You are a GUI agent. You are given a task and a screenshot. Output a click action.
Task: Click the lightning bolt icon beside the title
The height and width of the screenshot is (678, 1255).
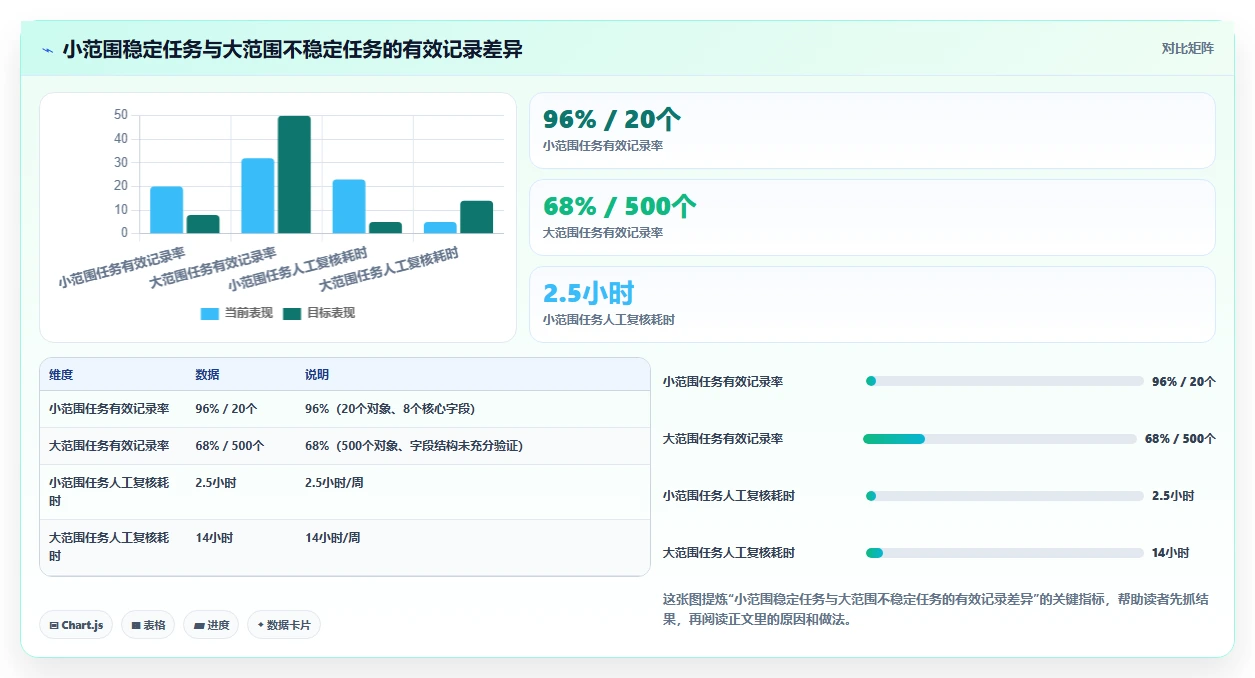pyautogui.click(x=48, y=49)
